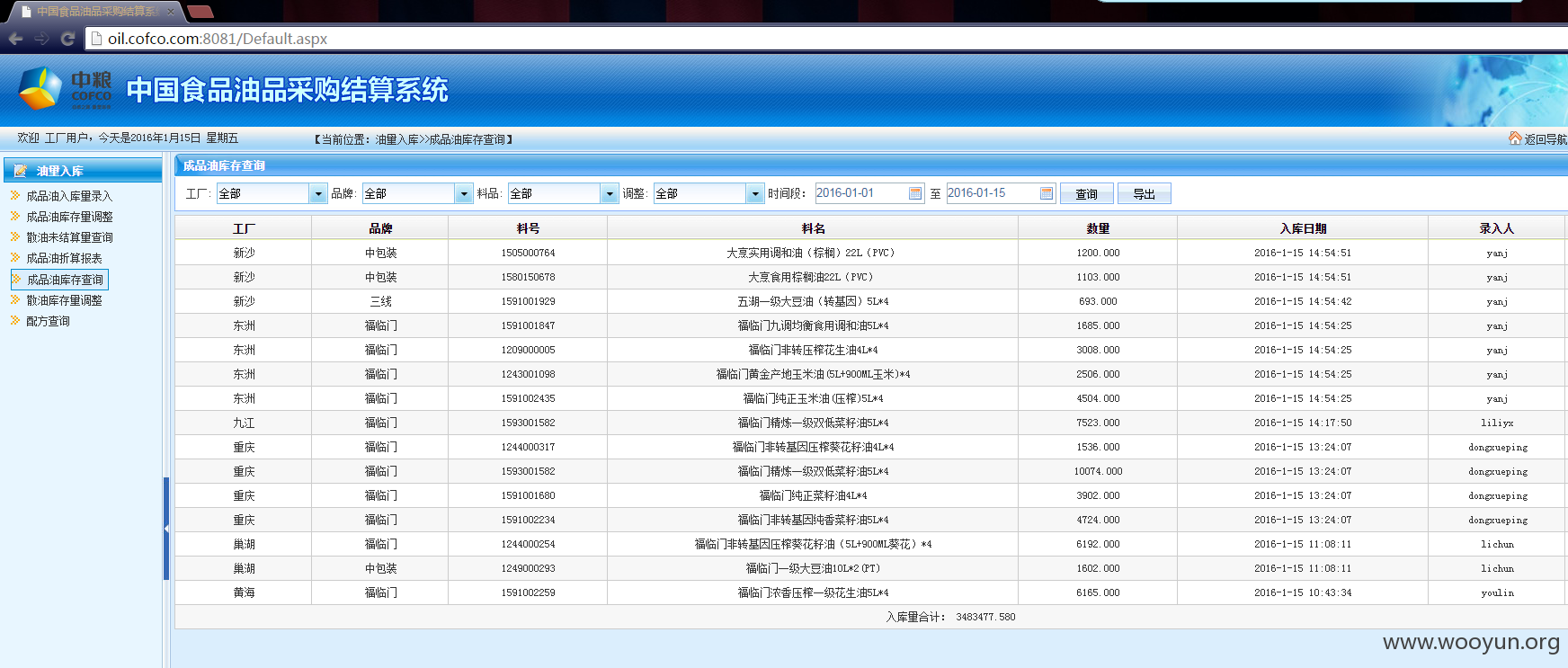
Task: Click the 导出 export button
Action: pos(1144,193)
